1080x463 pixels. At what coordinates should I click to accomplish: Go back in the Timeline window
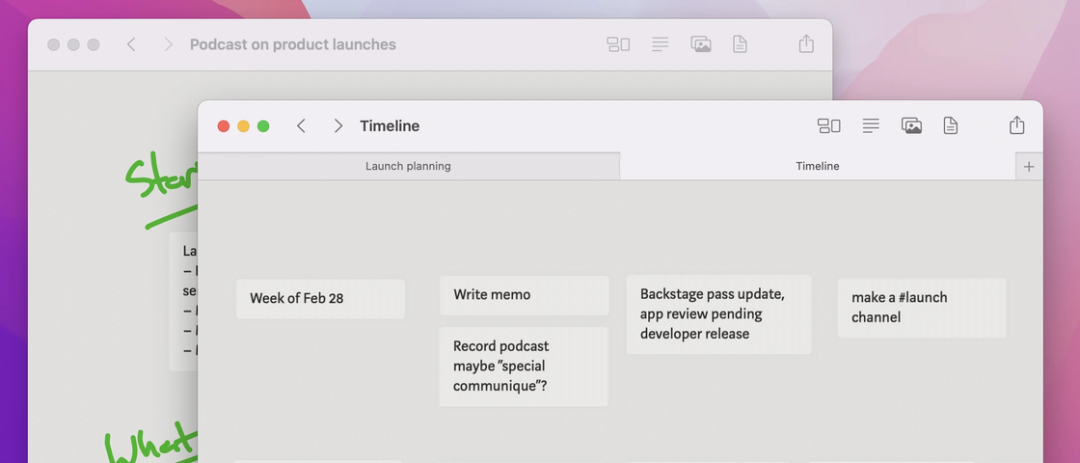coord(301,126)
